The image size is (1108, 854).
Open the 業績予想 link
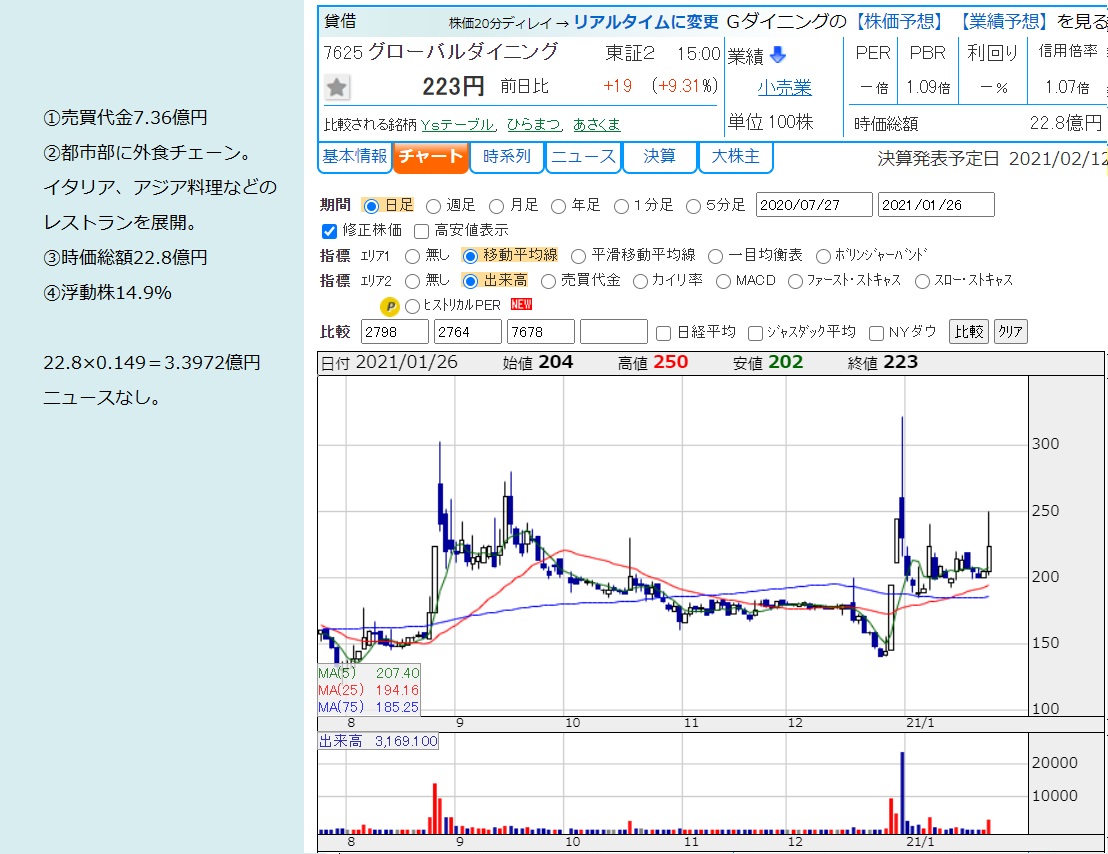pyautogui.click(x=1003, y=22)
